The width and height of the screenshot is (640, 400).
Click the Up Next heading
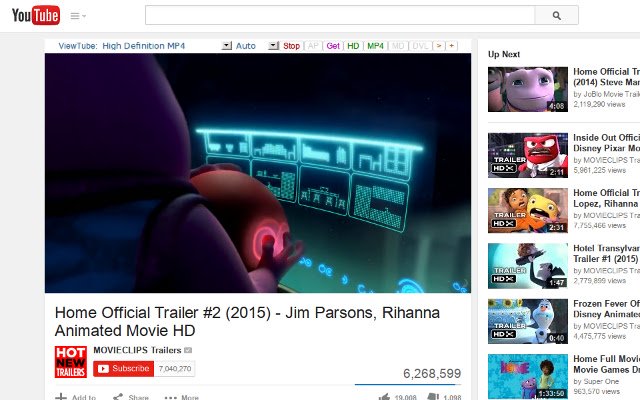[504, 54]
